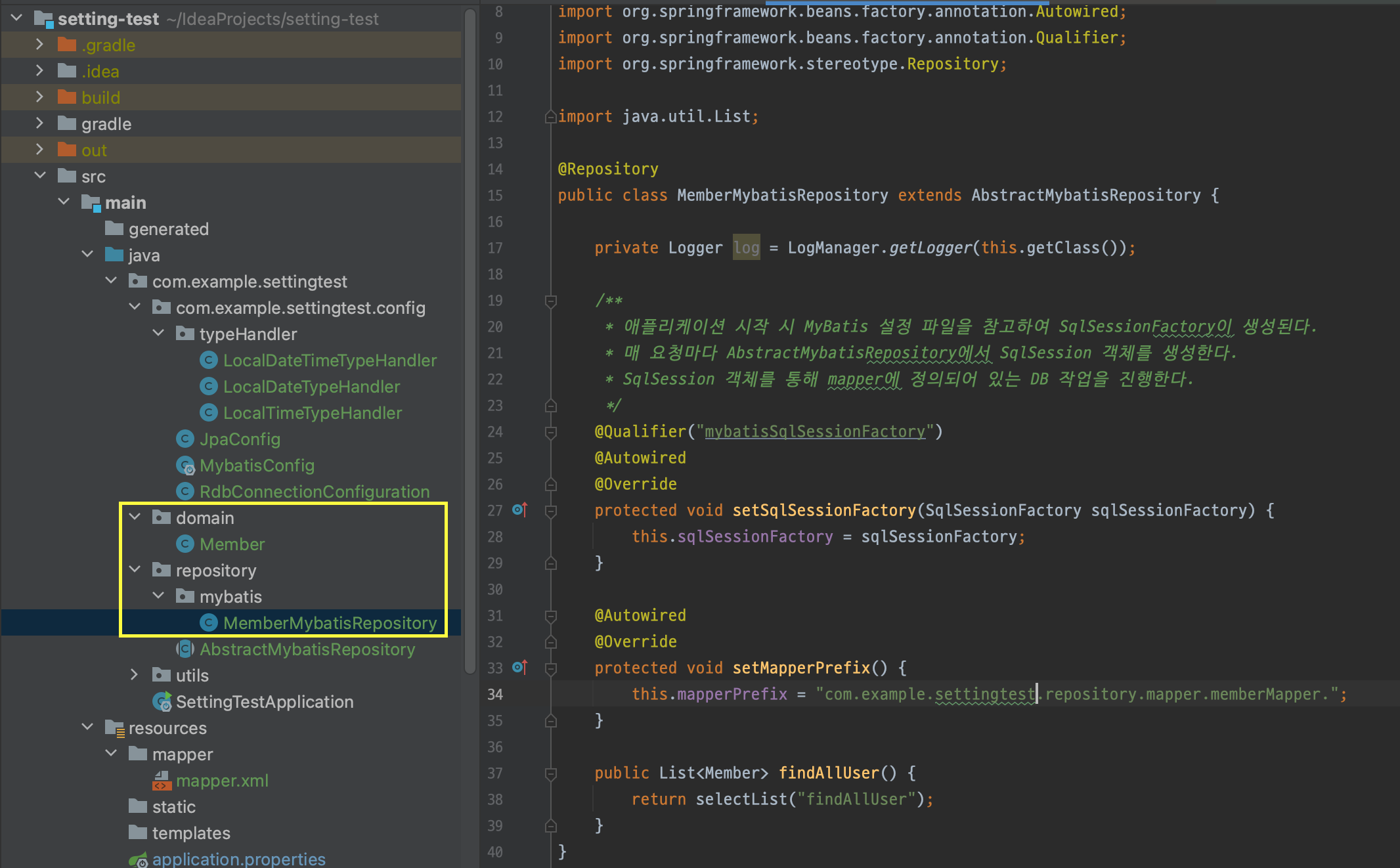Expand the .gradle folder
The width and height of the screenshot is (1400, 868).
(x=39, y=45)
